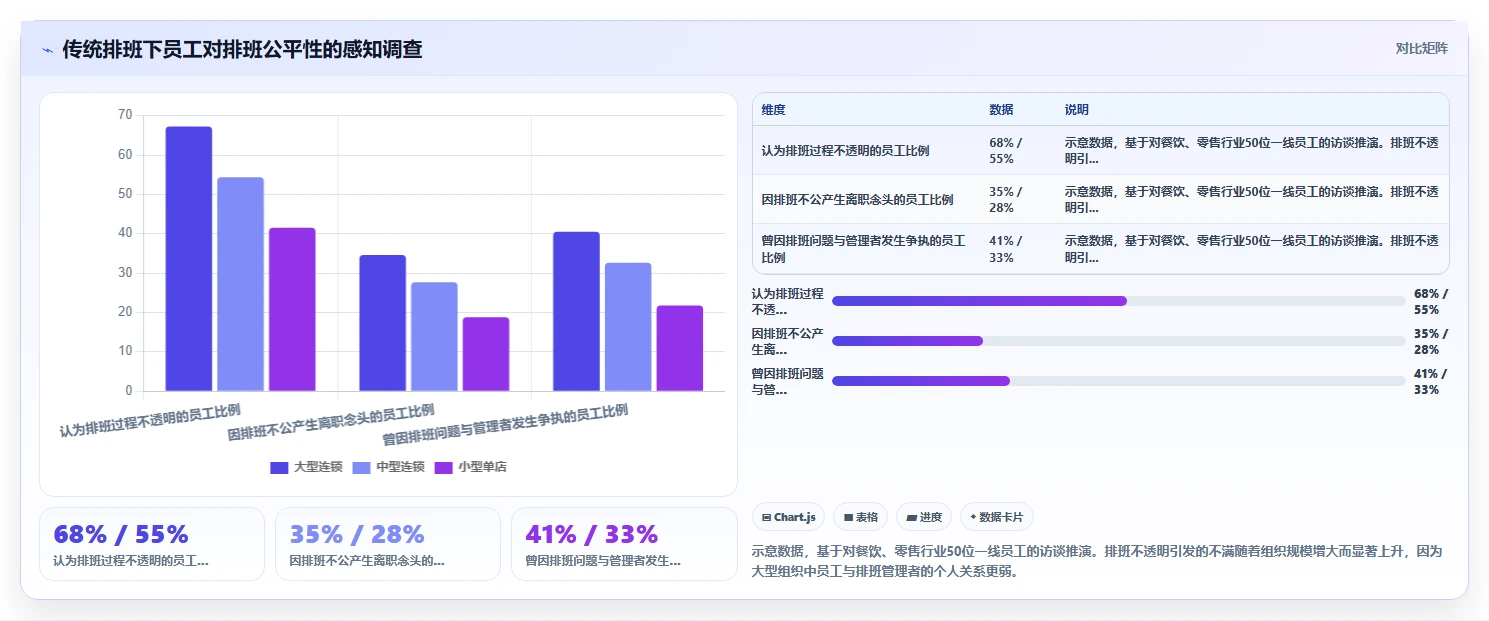Click table row 曾因排班问题与管理者发生争执的员工比例
This screenshot has width=1489, height=621.
point(1100,249)
